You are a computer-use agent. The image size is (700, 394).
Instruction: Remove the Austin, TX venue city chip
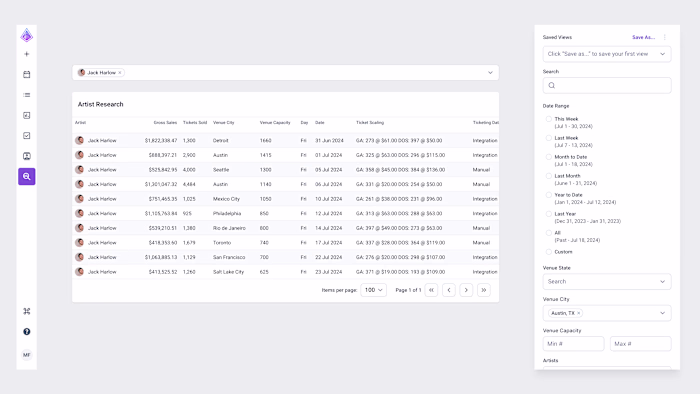click(579, 313)
